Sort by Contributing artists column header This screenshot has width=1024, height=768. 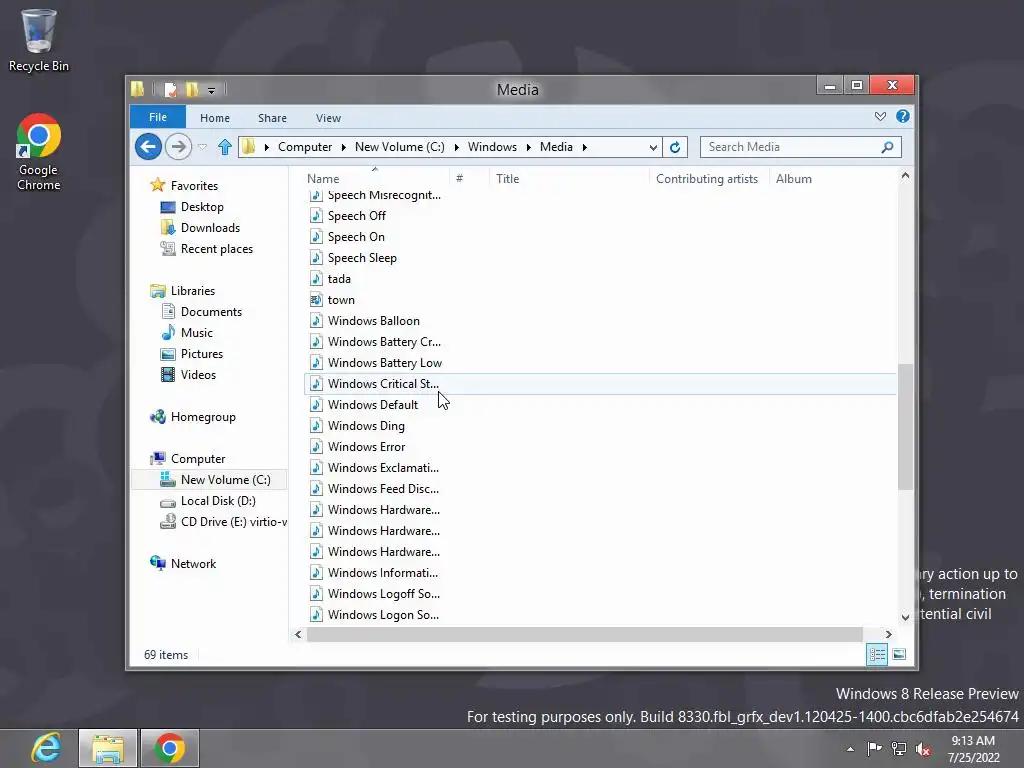click(x=710, y=178)
